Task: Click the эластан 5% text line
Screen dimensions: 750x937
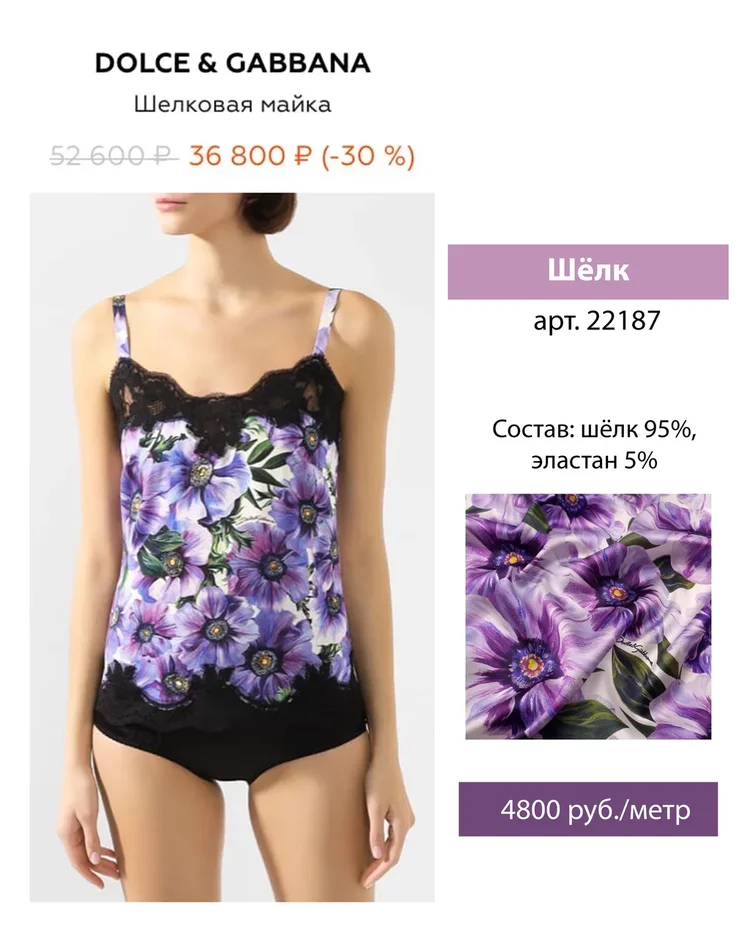Action: (594, 460)
